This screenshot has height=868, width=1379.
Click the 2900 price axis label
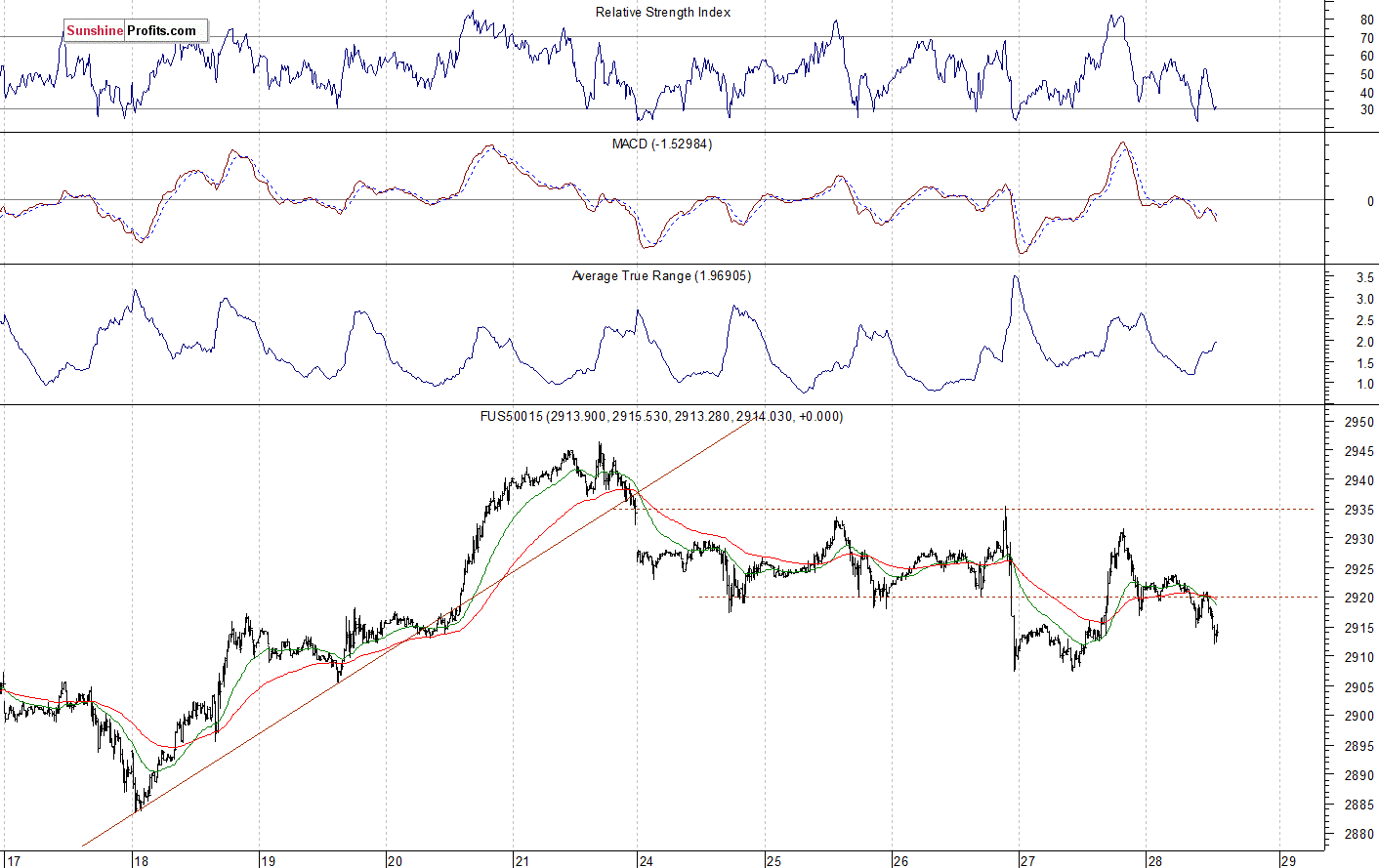[1359, 716]
